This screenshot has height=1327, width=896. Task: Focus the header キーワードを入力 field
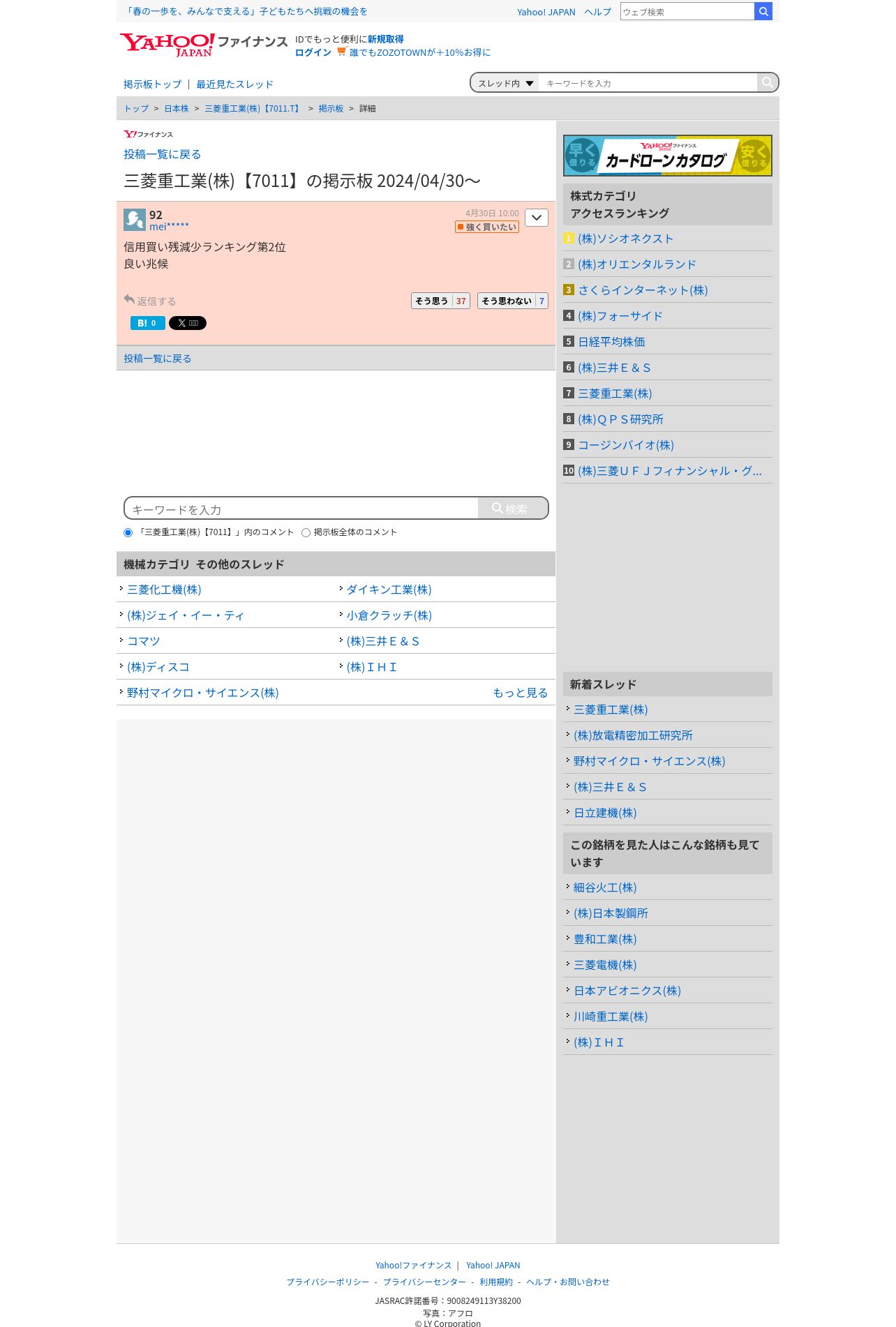click(648, 83)
